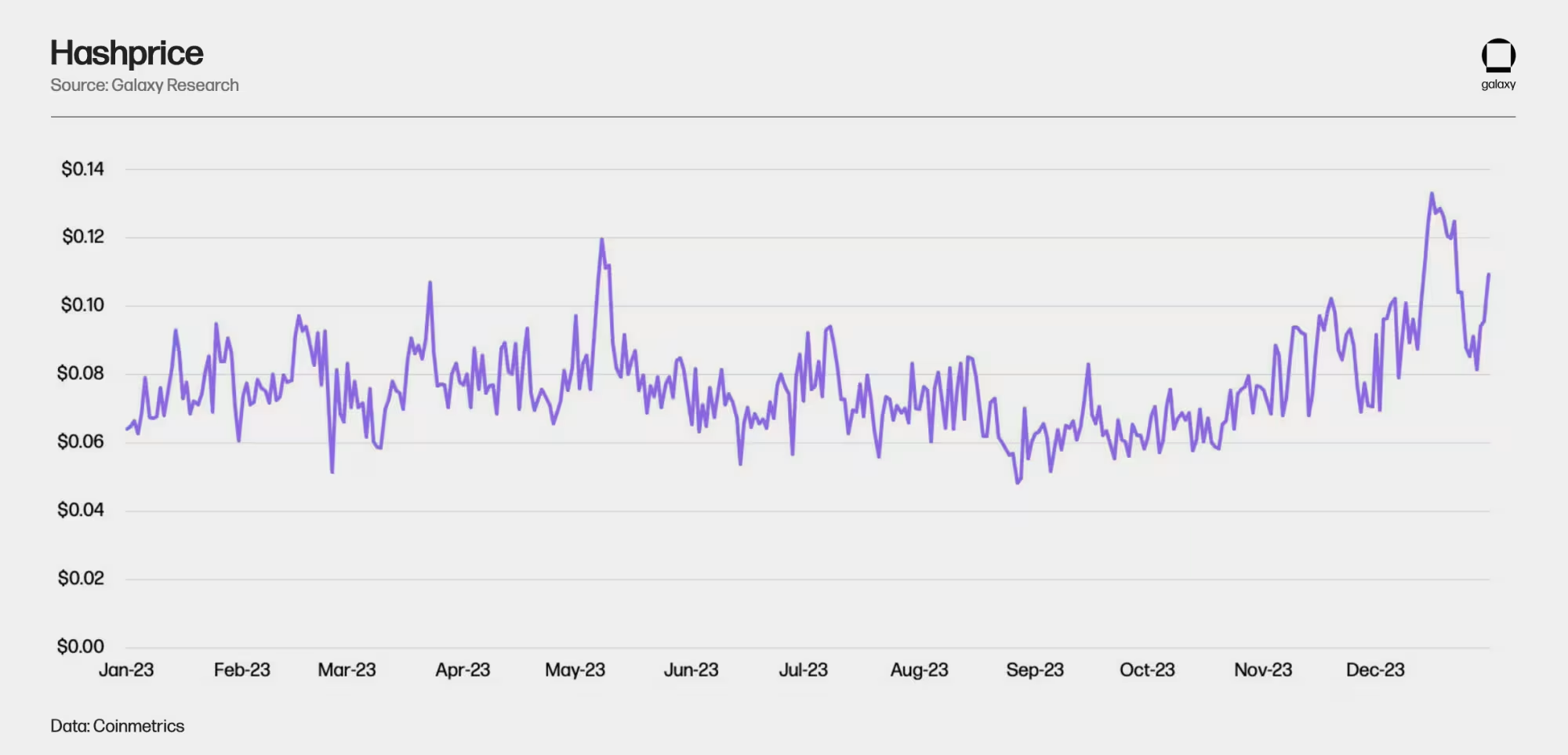Select the Jul-23 x-axis label
The width and height of the screenshot is (1568, 755).
click(x=803, y=670)
